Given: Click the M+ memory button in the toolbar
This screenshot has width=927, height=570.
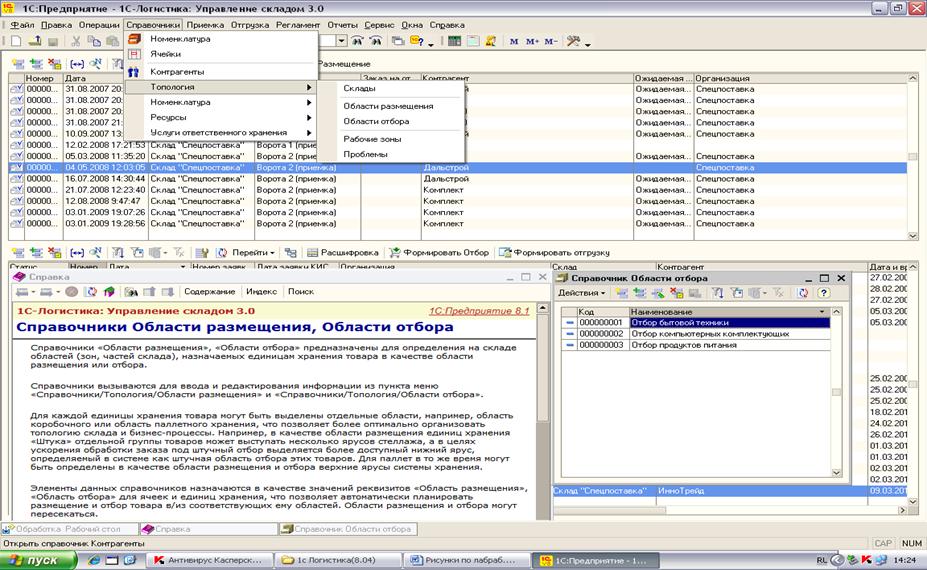Looking at the screenshot, I should [532, 41].
